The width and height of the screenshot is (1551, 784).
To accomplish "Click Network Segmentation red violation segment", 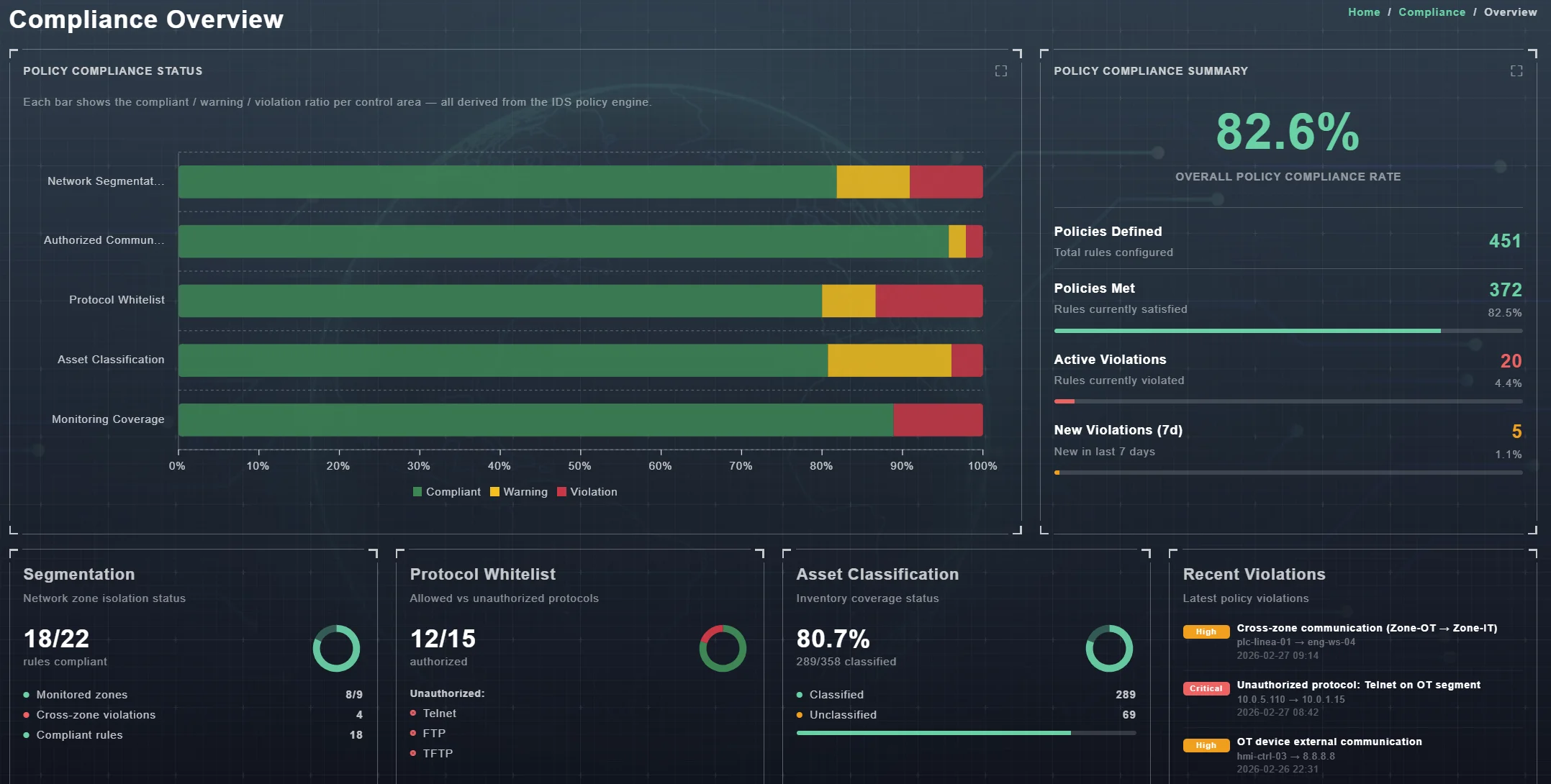I will [x=946, y=182].
